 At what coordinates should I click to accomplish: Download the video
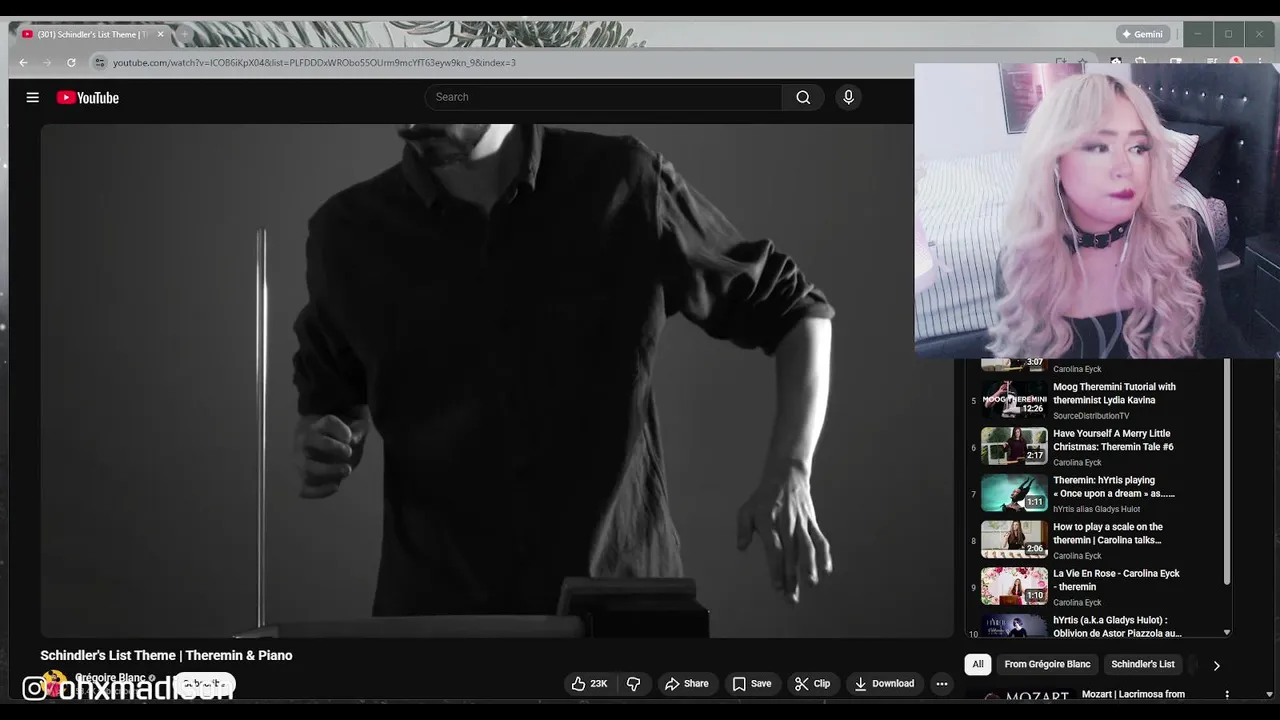click(884, 684)
